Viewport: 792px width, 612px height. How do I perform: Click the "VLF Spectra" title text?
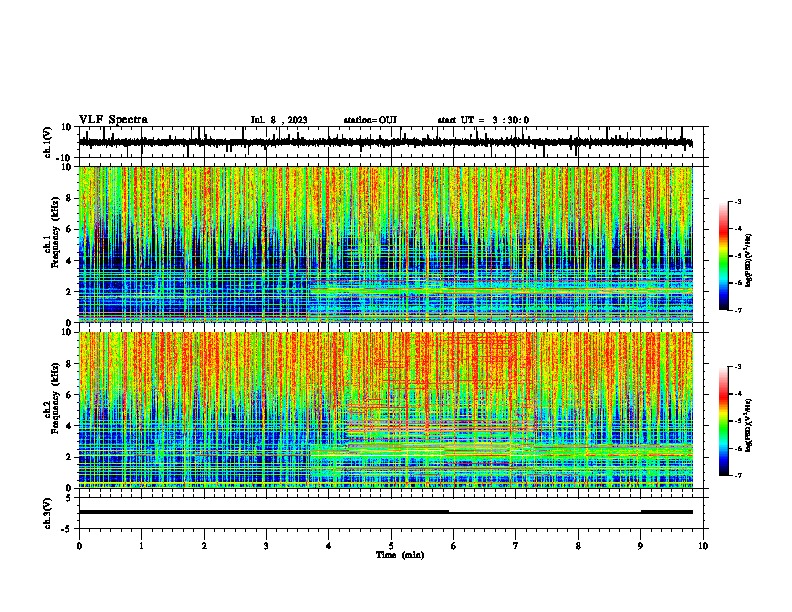113,120
